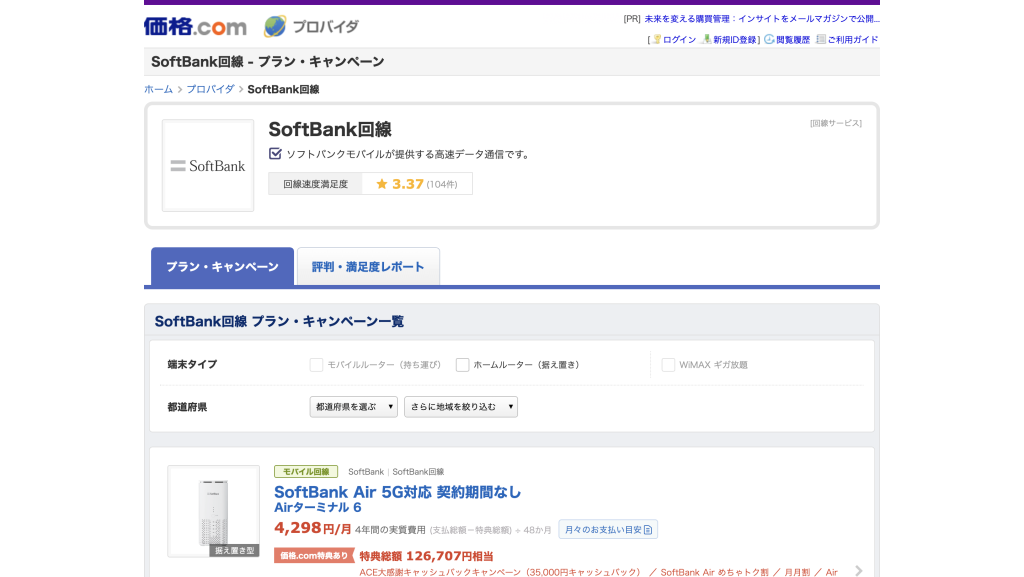Click the checkmark icon beside description
1024x577 pixels.
pos(275,153)
